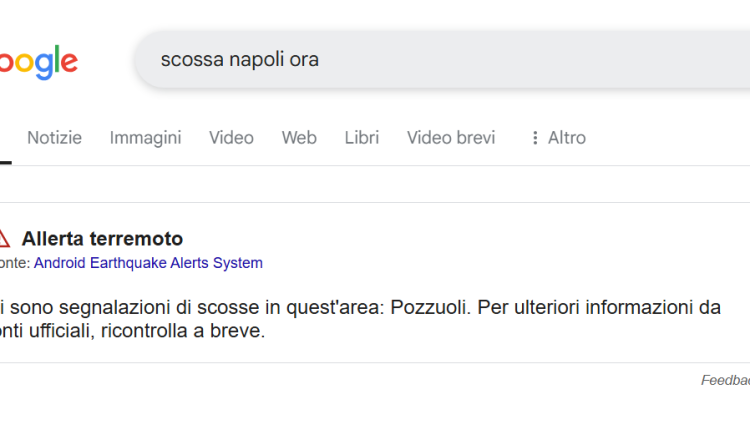Switch to the Notizie tab
750x430 pixels.
point(54,138)
